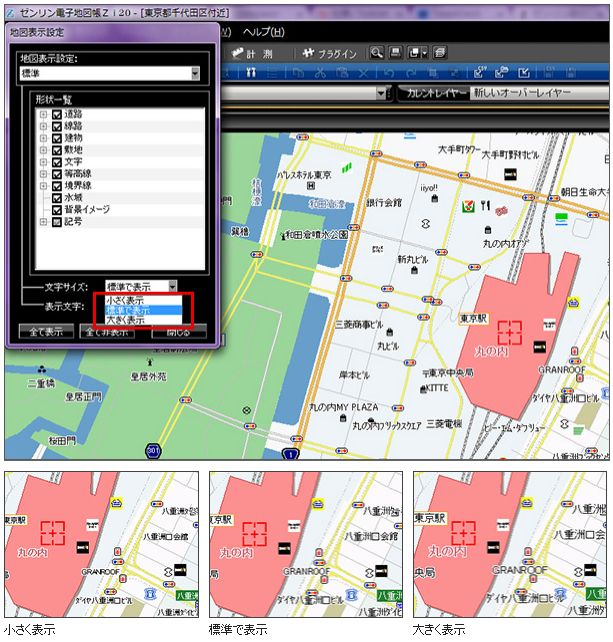This screenshot has width=613, height=642.
Task: Click the GRANROOF label on main map
Action: tap(561, 370)
